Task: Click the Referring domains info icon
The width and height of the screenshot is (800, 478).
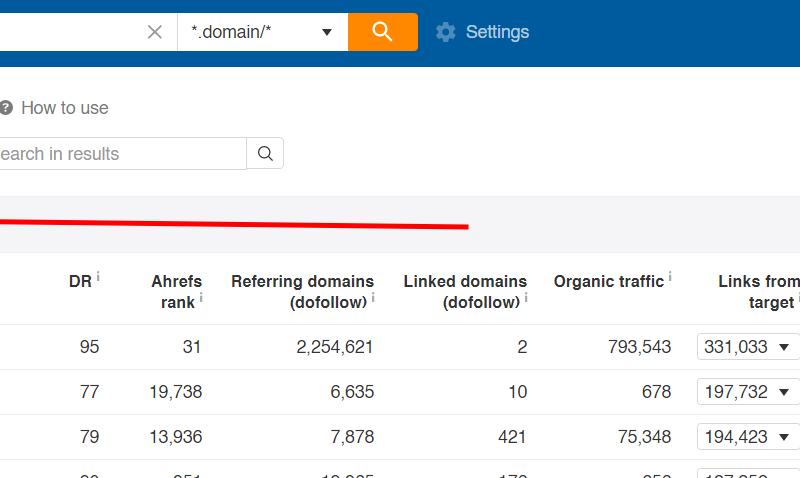Action: pyautogui.click(x=373, y=297)
